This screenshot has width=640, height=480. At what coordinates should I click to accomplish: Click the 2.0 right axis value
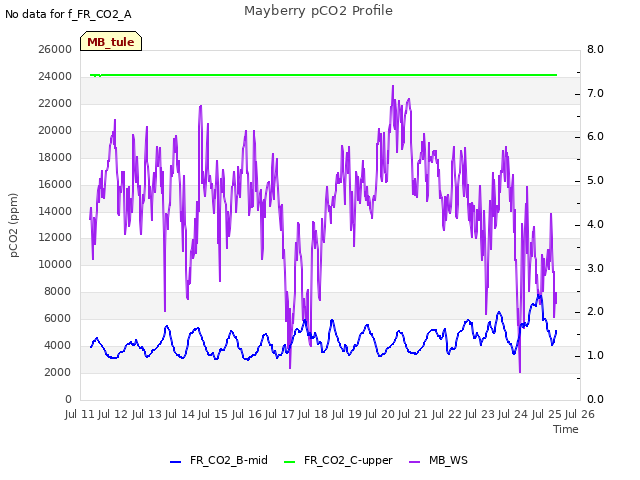[595, 312]
